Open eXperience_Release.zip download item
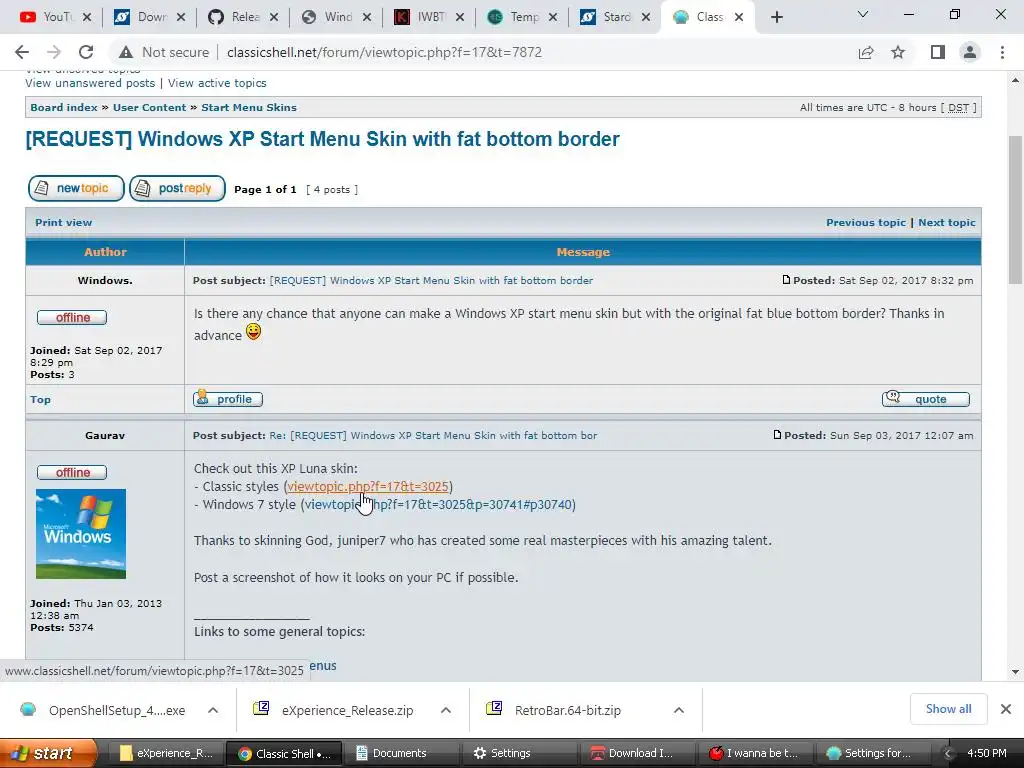The height and width of the screenshot is (768, 1024). tap(336, 710)
